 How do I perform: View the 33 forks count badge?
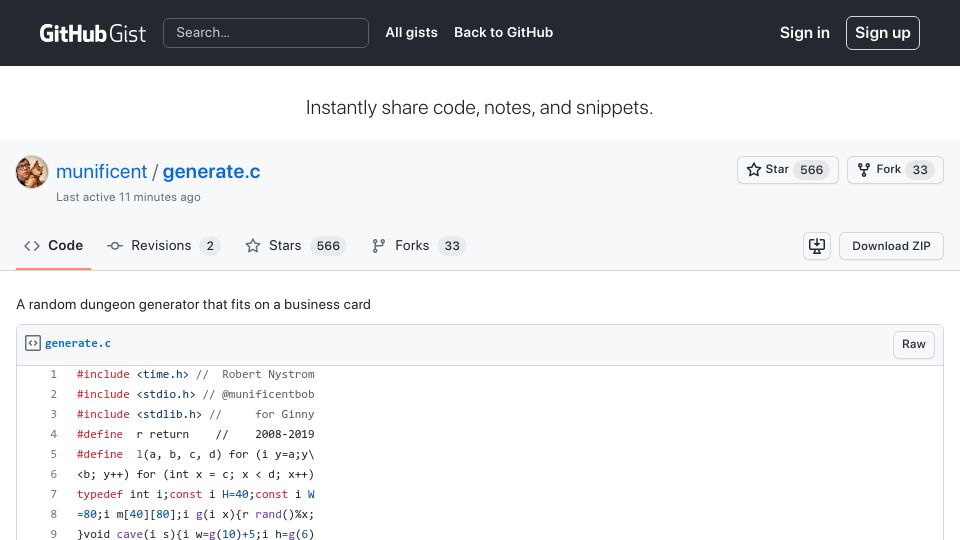(x=920, y=170)
